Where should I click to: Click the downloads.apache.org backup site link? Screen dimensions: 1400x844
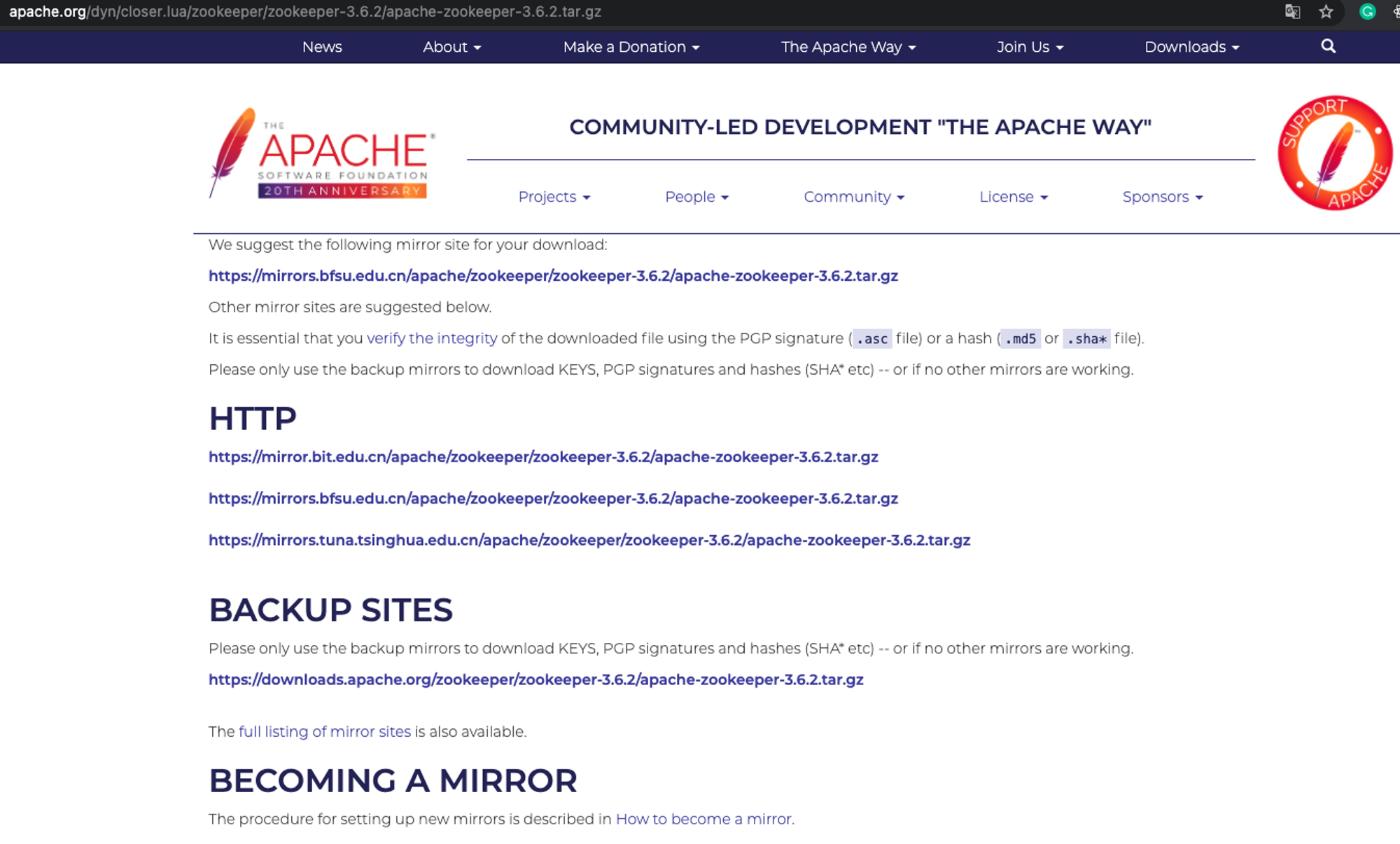tap(536, 679)
